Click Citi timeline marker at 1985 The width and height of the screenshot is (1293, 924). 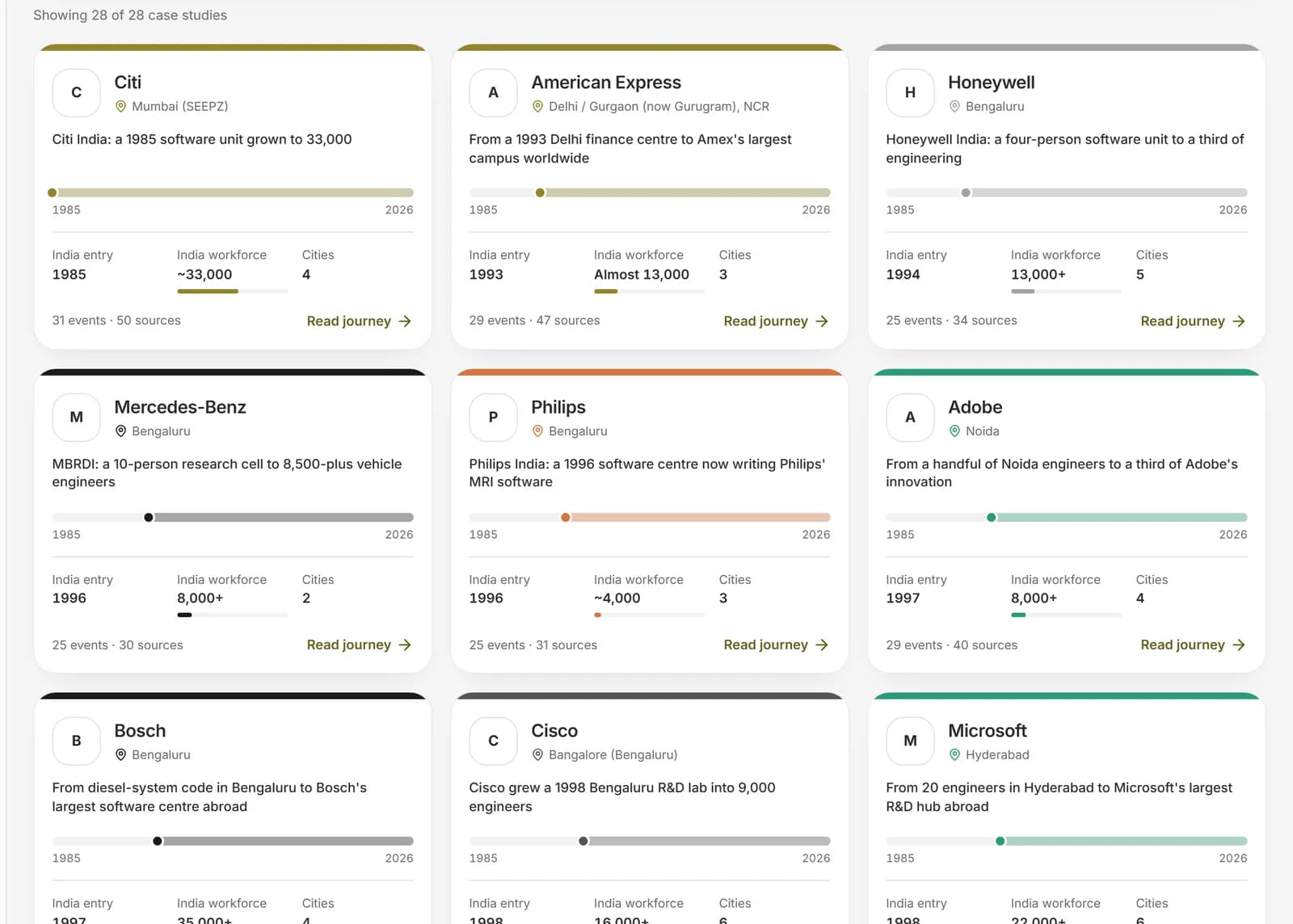tap(53, 193)
